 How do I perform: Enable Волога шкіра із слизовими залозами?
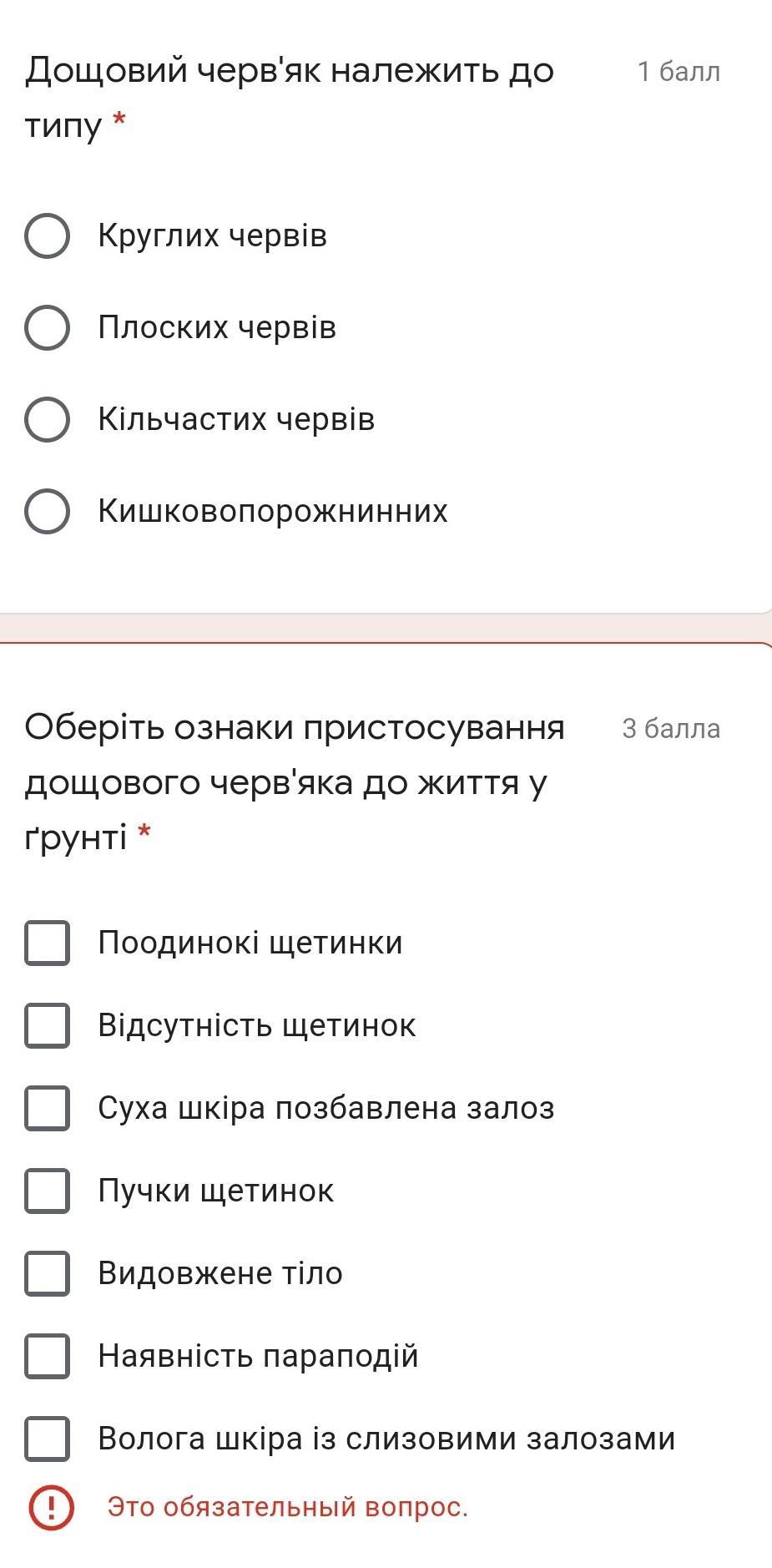click(47, 1439)
